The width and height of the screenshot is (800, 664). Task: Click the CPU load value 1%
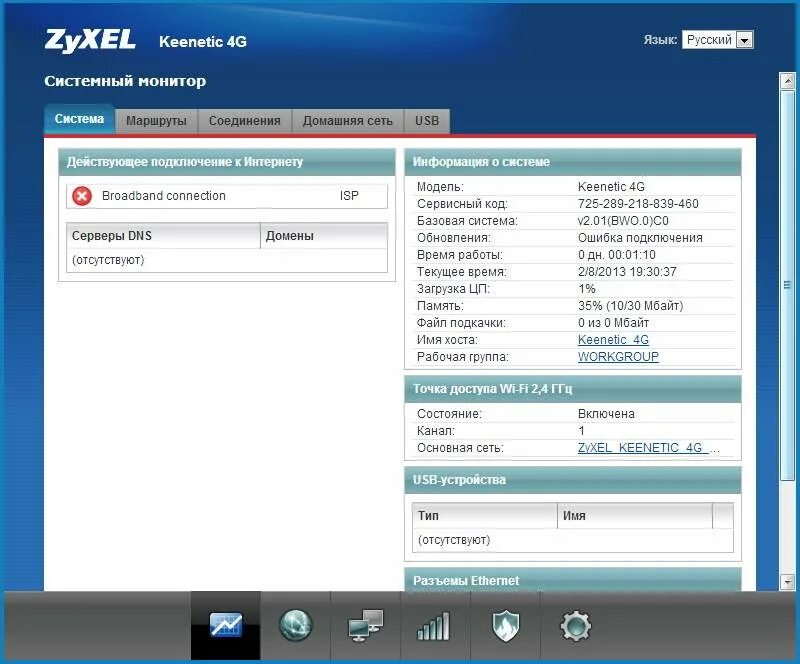(x=587, y=289)
